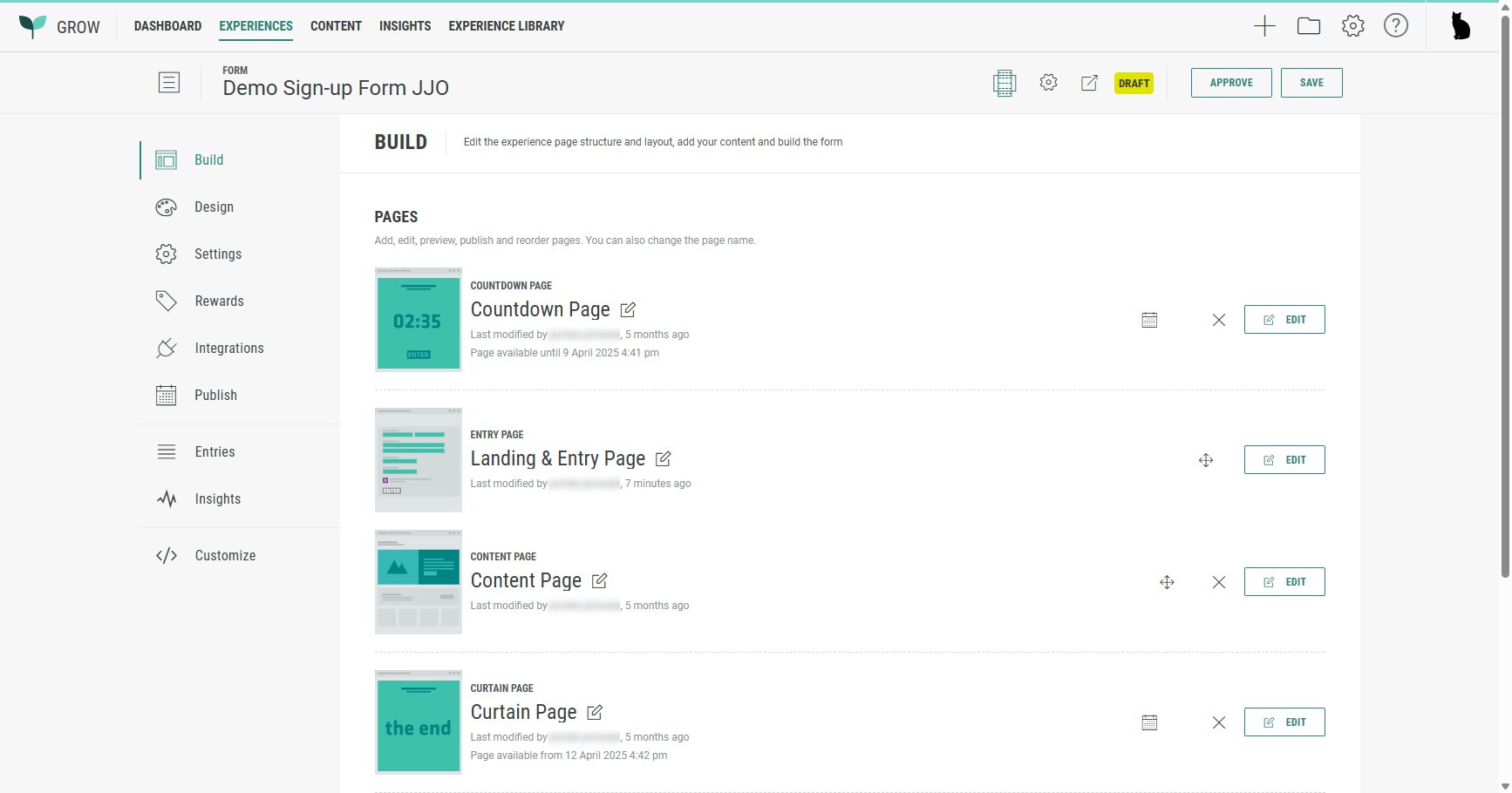Delete the Content Page with X icon
The width and height of the screenshot is (1512, 793).
[x=1218, y=582]
